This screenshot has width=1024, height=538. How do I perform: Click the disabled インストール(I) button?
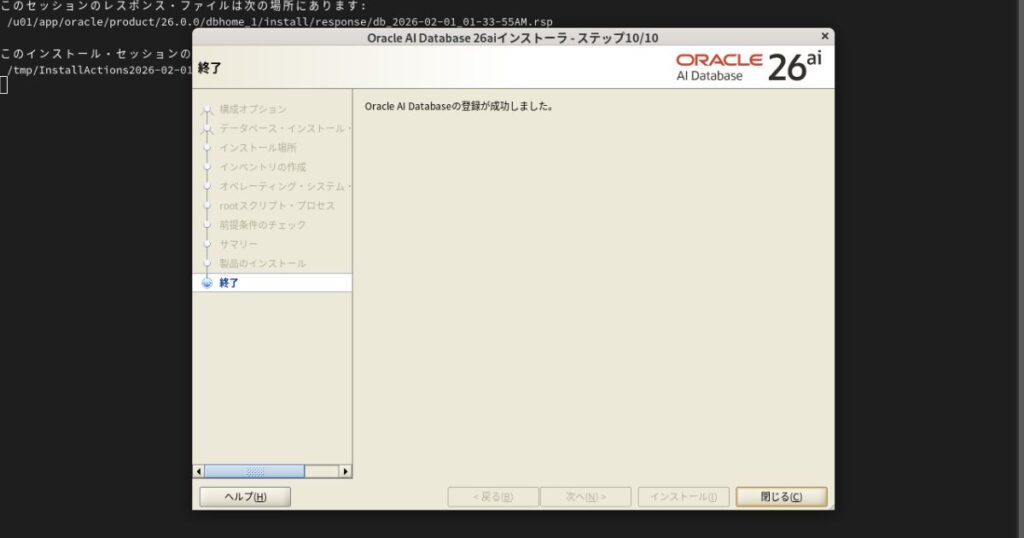tap(683, 497)
